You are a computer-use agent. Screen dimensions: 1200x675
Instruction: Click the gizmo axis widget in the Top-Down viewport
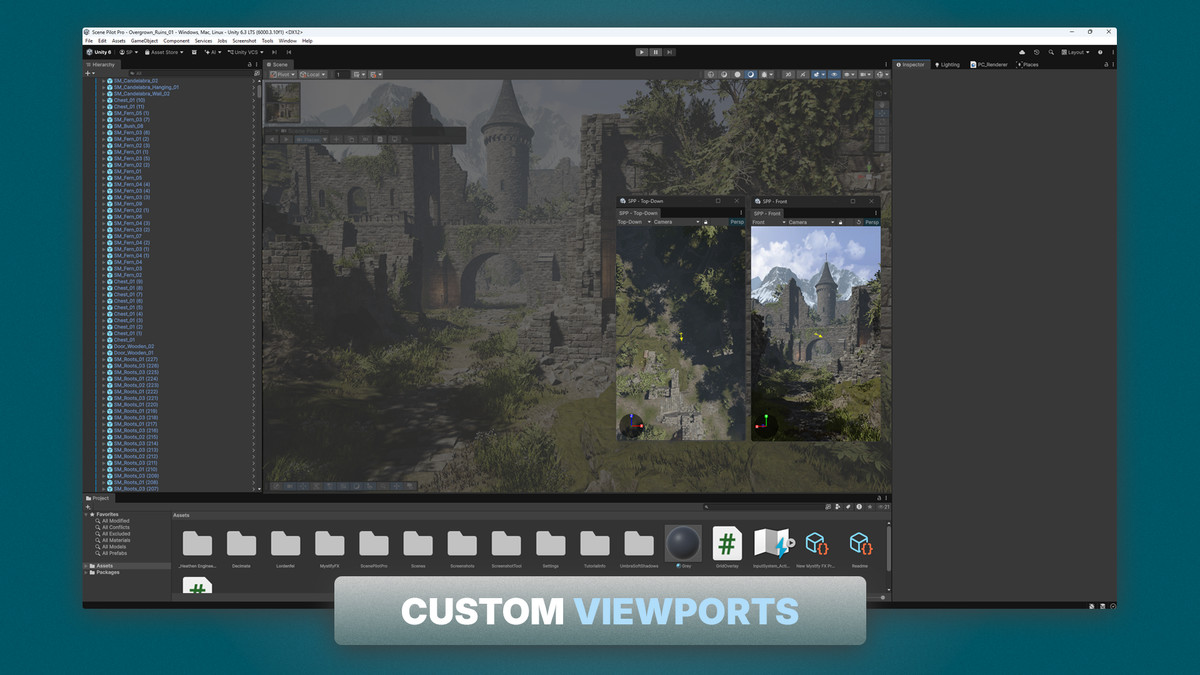tap(632, 425)
